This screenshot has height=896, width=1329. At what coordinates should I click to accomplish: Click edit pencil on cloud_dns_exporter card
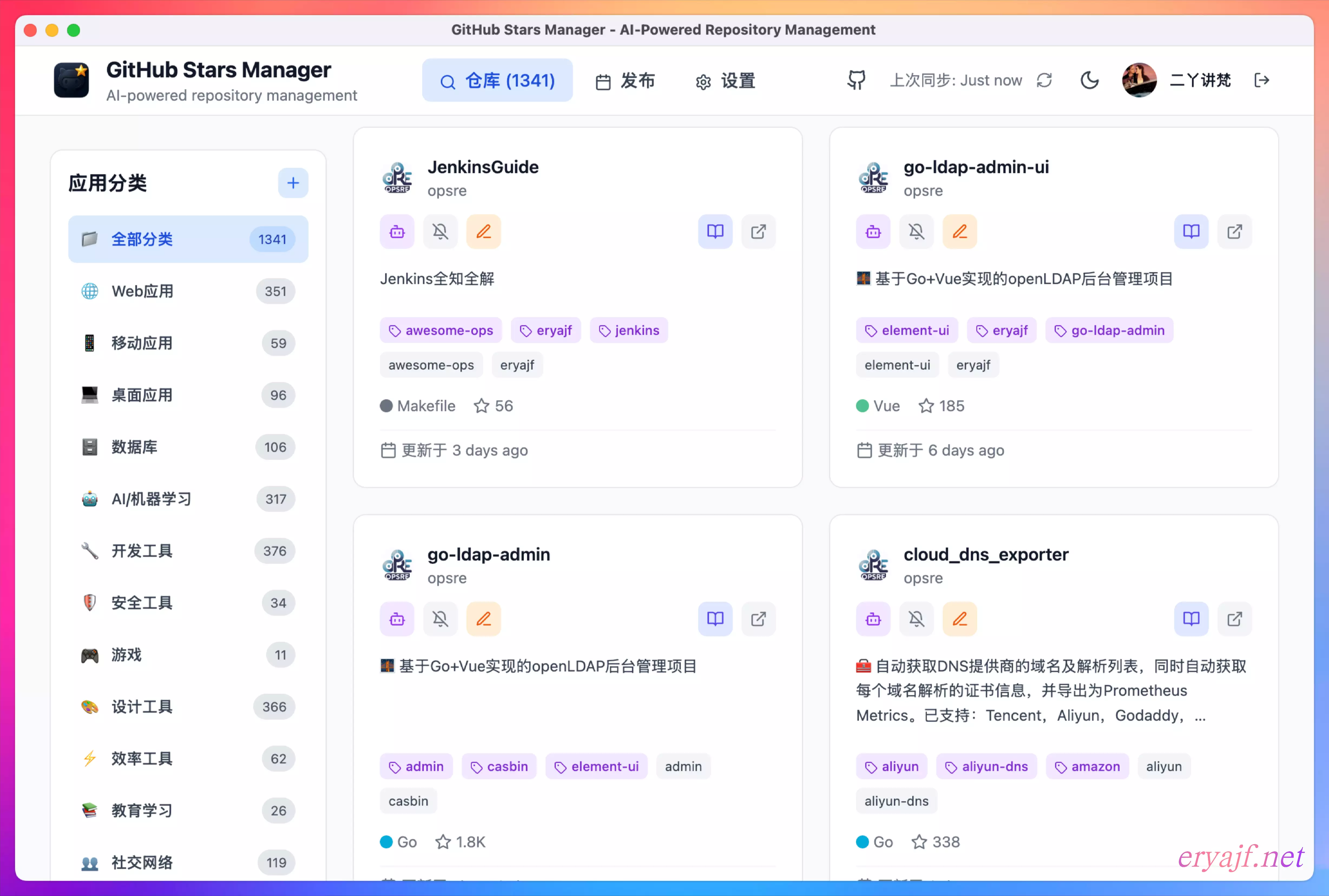[960, 620]
